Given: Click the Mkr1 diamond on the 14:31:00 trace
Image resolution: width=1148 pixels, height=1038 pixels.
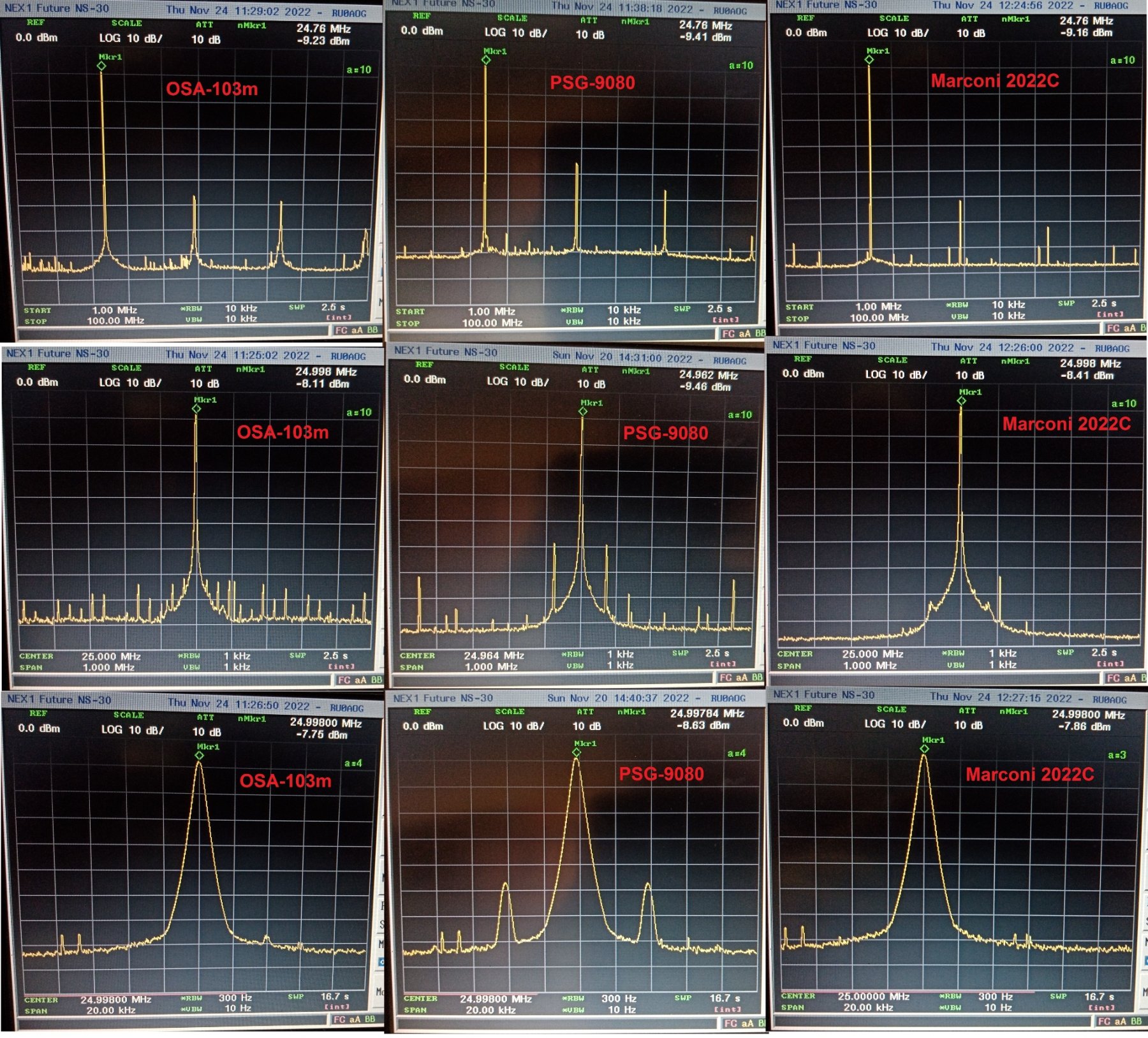Looking at the screenshot, I should tap(583, 411).
